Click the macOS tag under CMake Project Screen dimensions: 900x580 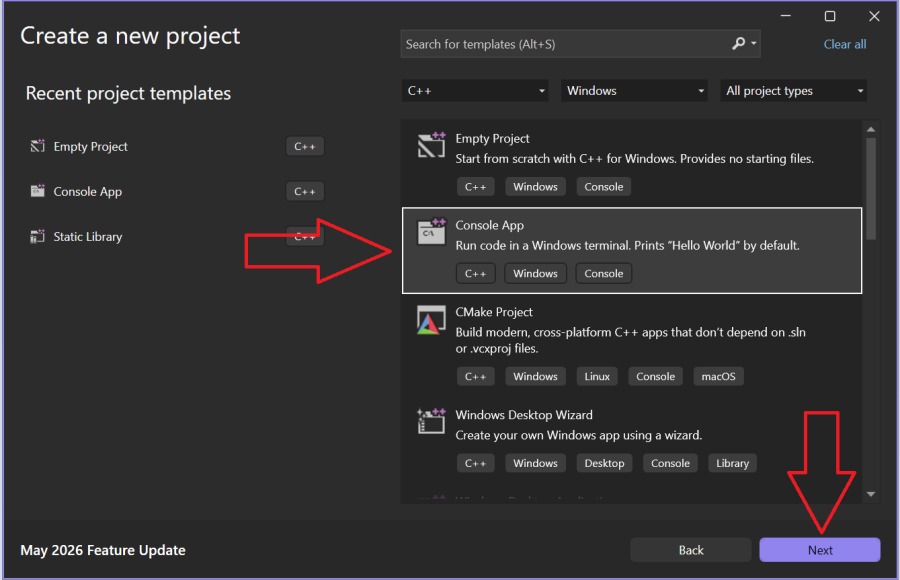pyautogui.click(x=718, y=376)
